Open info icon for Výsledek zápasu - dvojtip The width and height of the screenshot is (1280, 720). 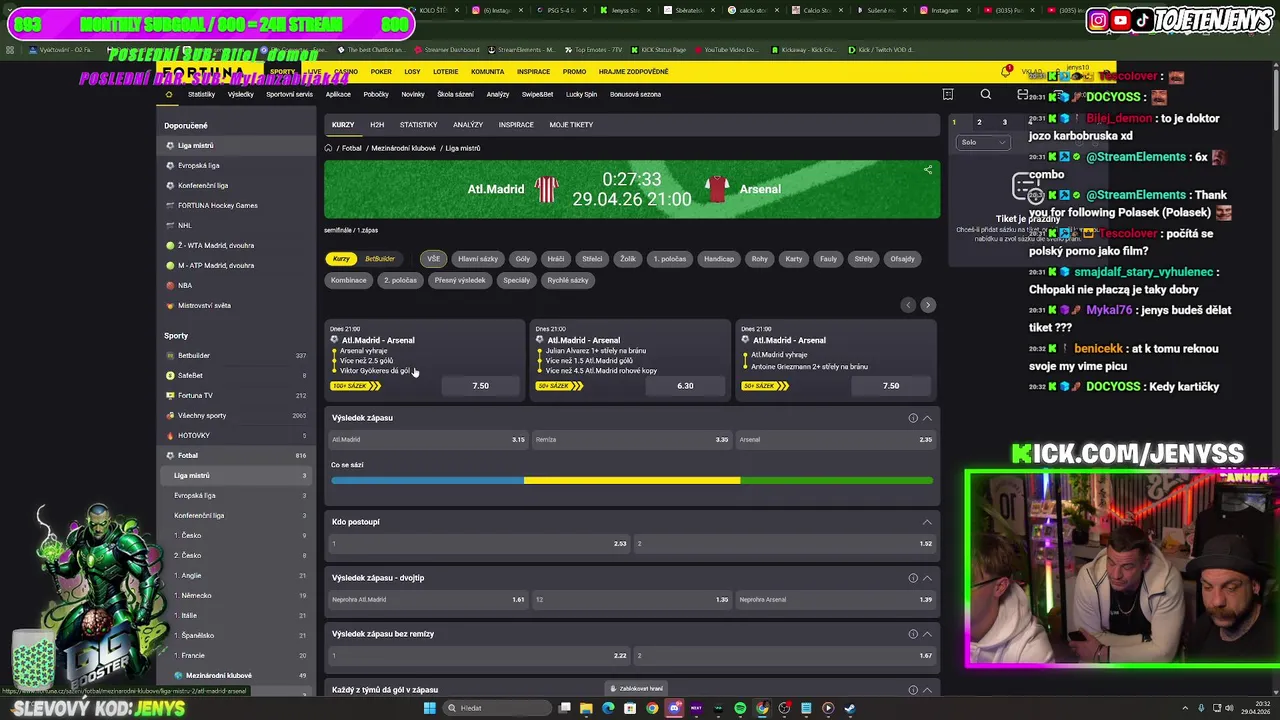coord(913,578)
